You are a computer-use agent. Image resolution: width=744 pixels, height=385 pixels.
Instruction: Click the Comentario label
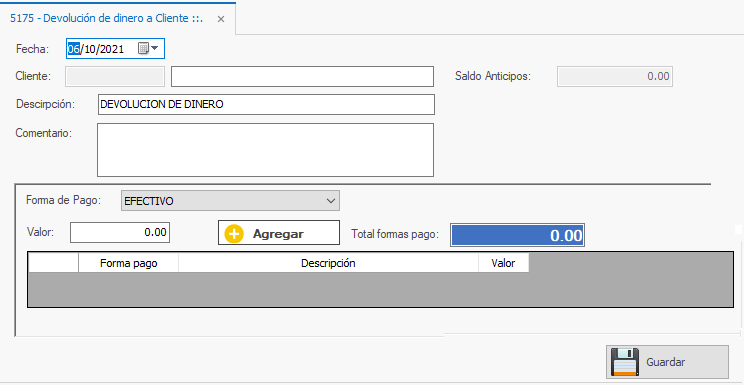pos(43,133)
